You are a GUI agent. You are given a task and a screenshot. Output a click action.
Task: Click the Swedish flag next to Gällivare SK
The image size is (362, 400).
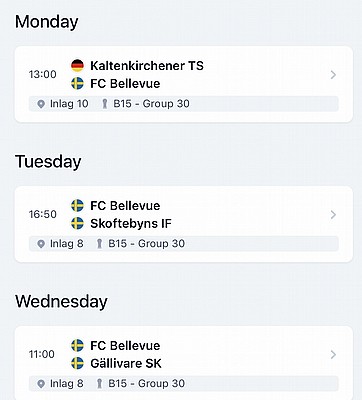pos(77,363)
